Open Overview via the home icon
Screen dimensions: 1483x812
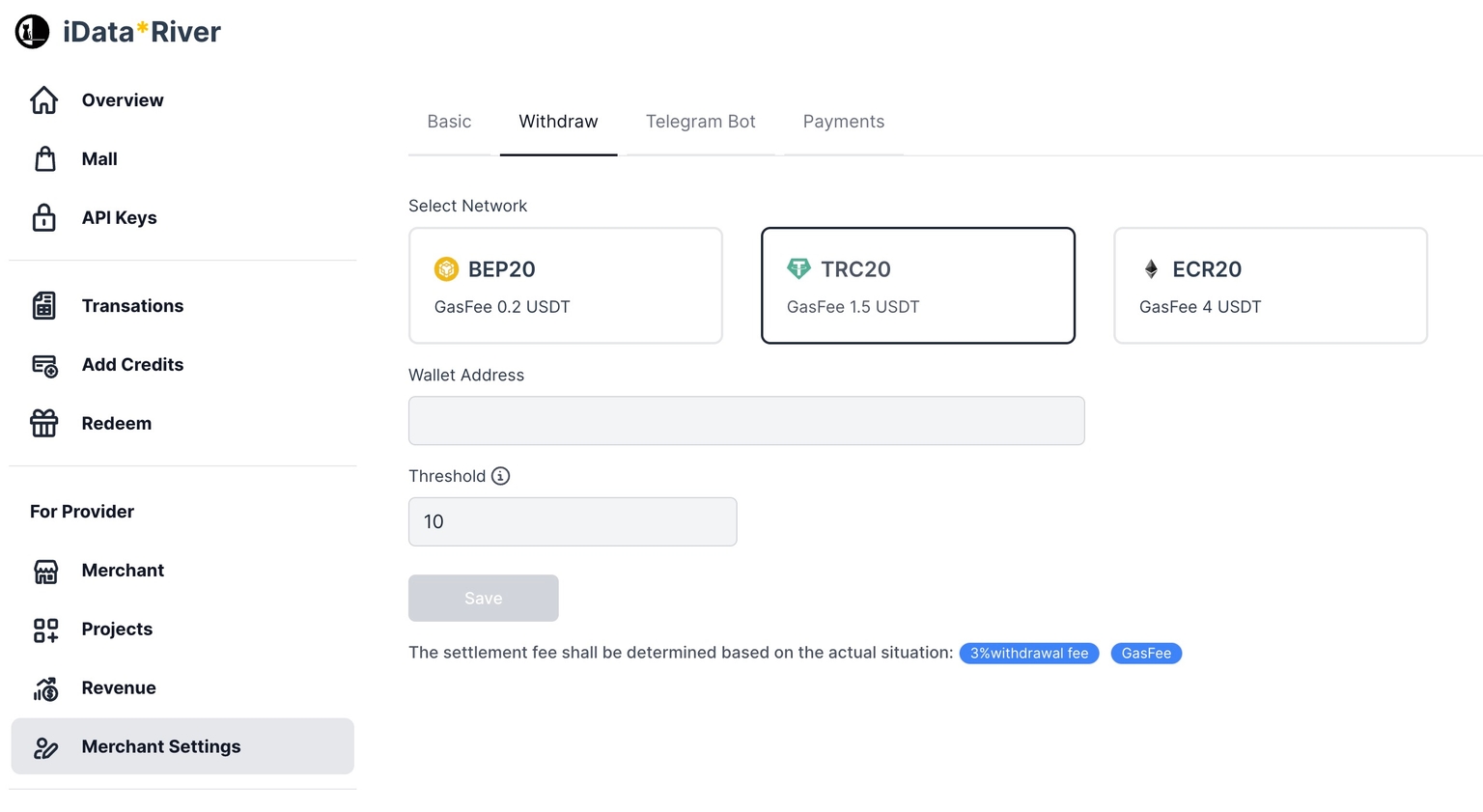click(44, 100)
